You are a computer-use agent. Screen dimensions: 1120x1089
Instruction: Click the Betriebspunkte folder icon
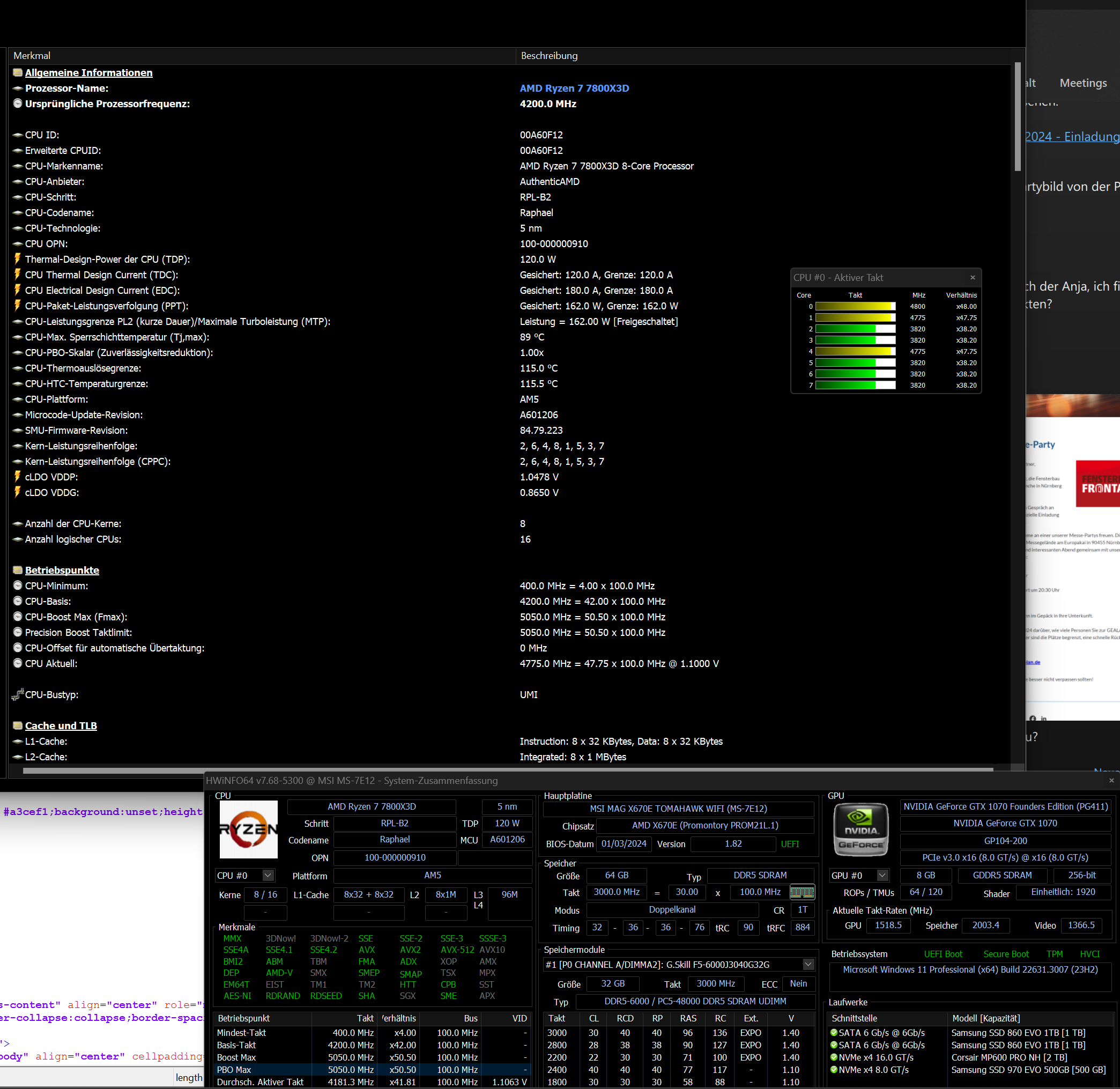18,571
